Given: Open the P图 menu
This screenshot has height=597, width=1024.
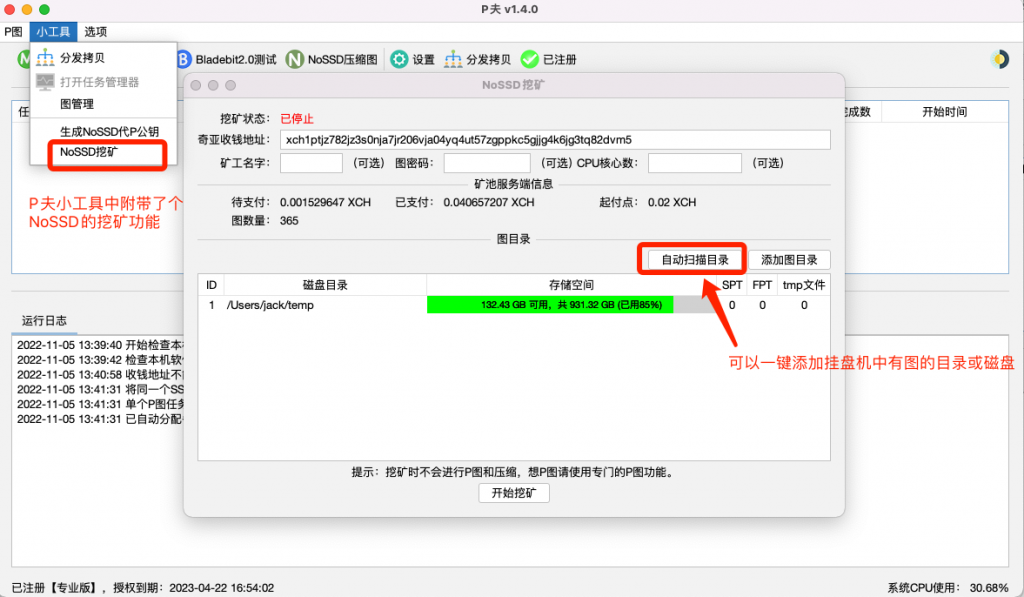Looking at the screenshot, I should [x=14, y=32].
